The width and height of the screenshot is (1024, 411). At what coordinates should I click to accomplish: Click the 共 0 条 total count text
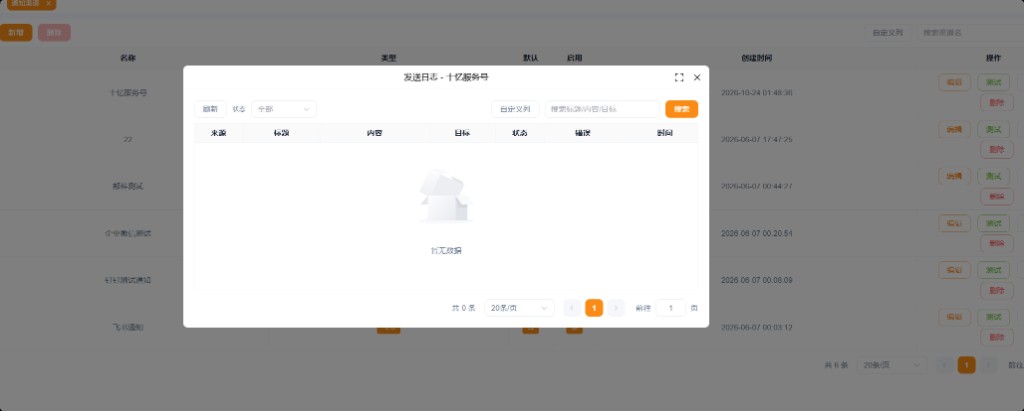pos(464,308)
